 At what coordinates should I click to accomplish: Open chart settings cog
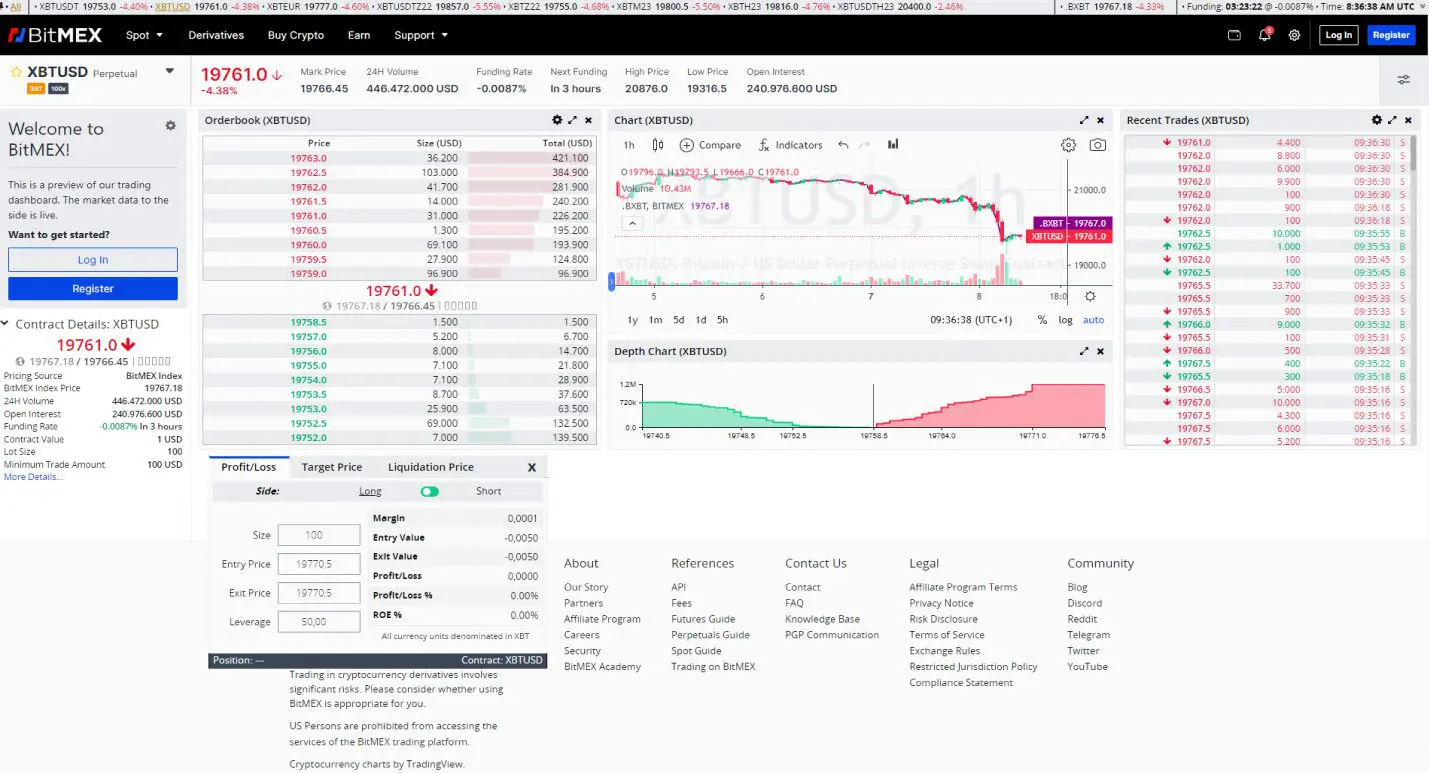tap(1068, 145)
